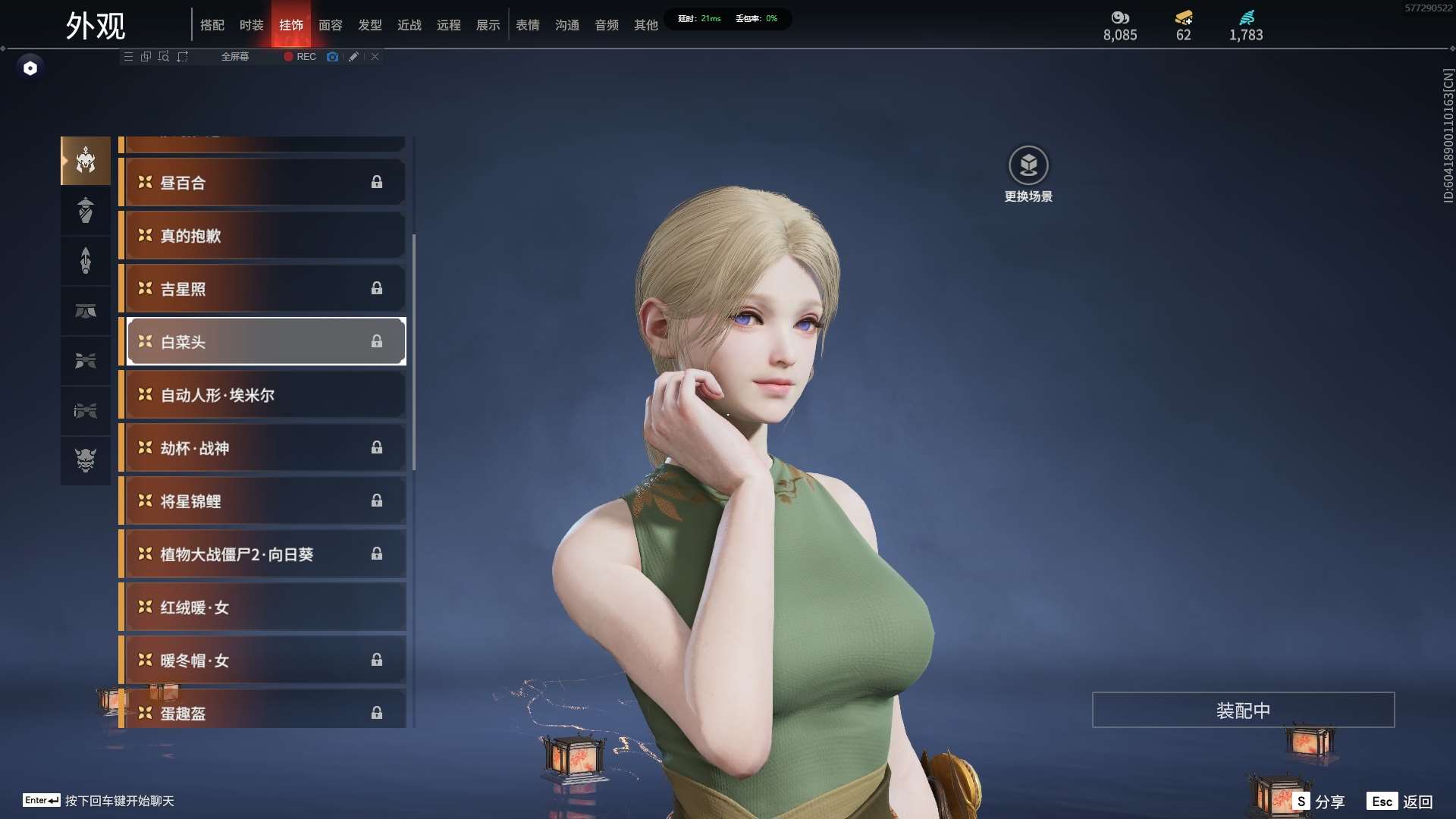1456x819 pixels.
Task: Select the head accessory category icon
Action: [x=85, y=161]
